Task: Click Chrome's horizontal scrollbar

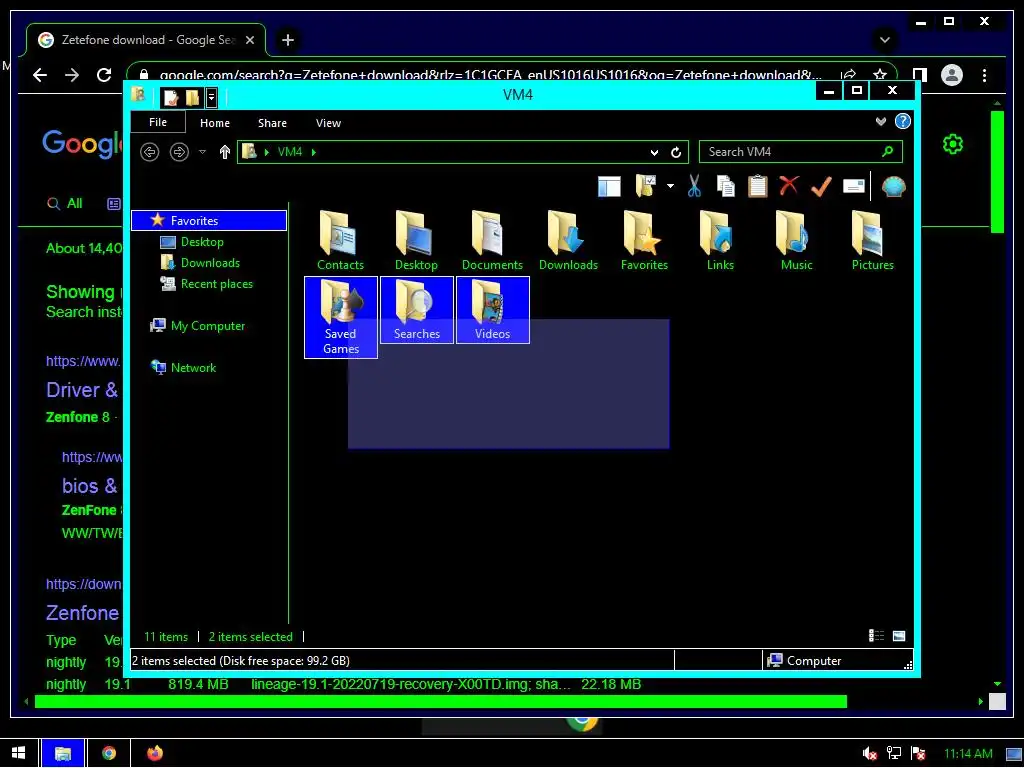Action: (441, 702)
